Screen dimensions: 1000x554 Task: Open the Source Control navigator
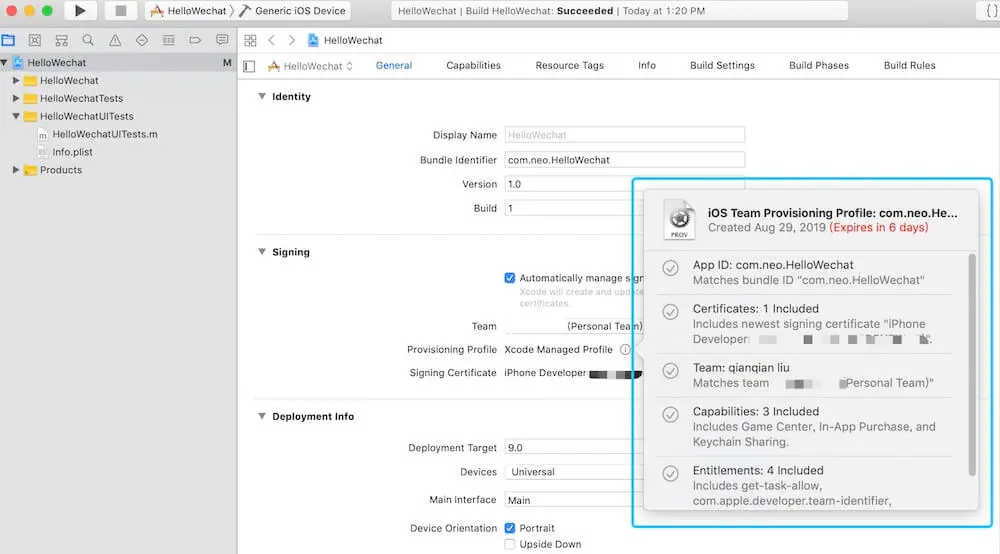pos(34,40)
